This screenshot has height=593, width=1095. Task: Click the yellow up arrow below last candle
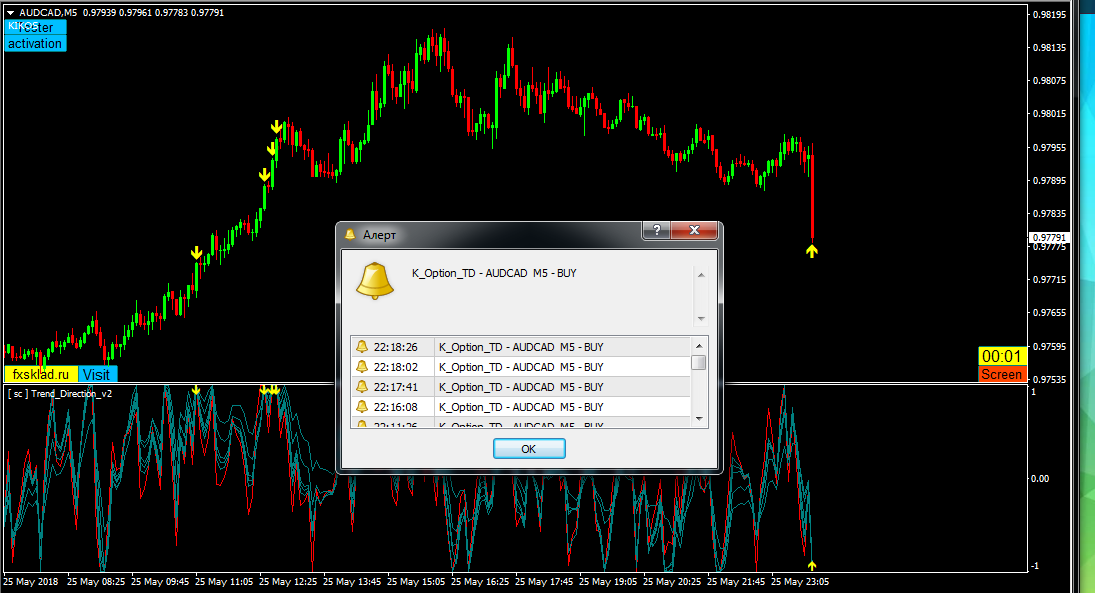(x=812, y=251)
